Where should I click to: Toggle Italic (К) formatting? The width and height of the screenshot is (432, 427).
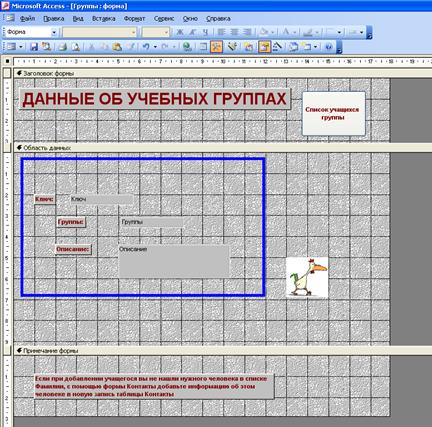(x=192, y=32)
